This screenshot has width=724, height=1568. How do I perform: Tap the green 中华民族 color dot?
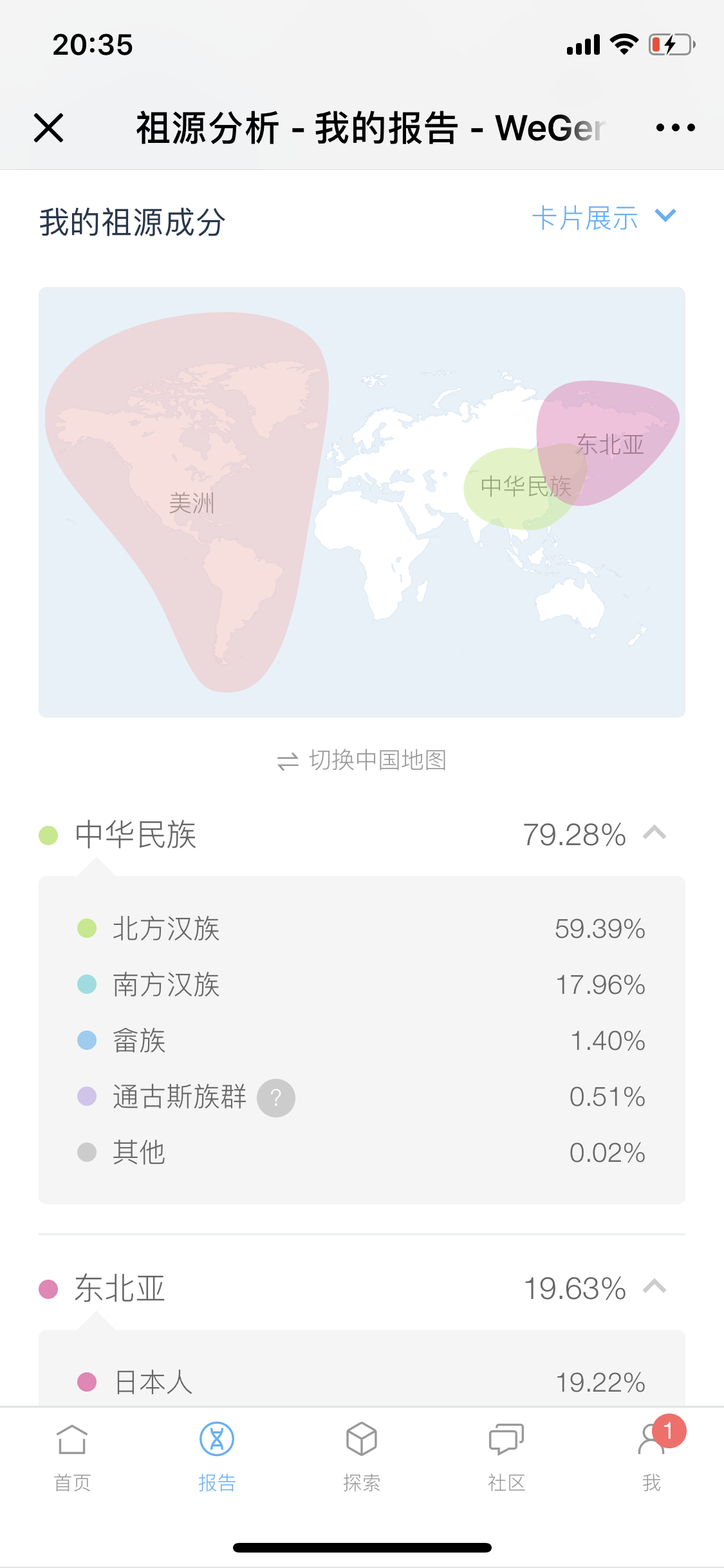(48, 835)
